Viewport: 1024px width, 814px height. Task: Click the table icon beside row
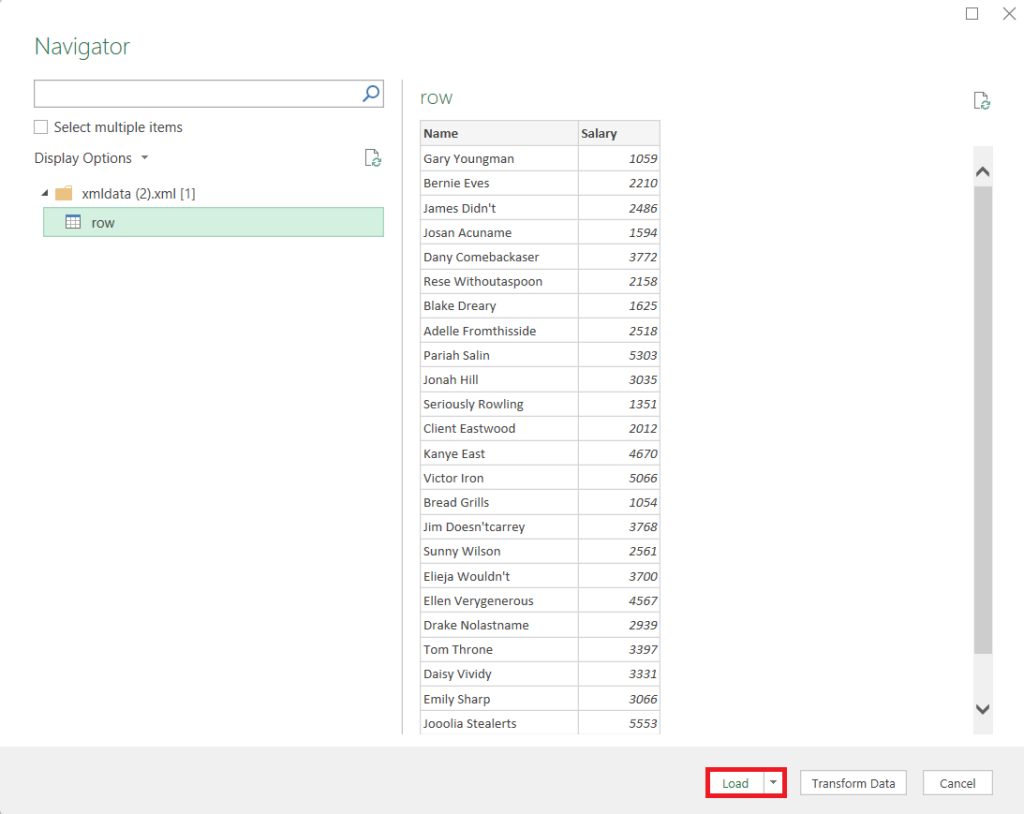(x=73, y=222)
